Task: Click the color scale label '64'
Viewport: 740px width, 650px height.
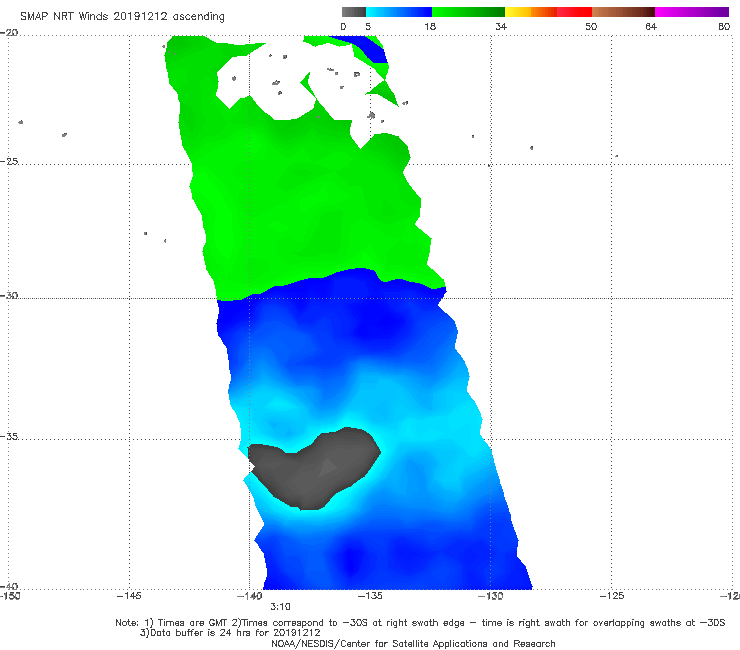Action: [651, 27]
